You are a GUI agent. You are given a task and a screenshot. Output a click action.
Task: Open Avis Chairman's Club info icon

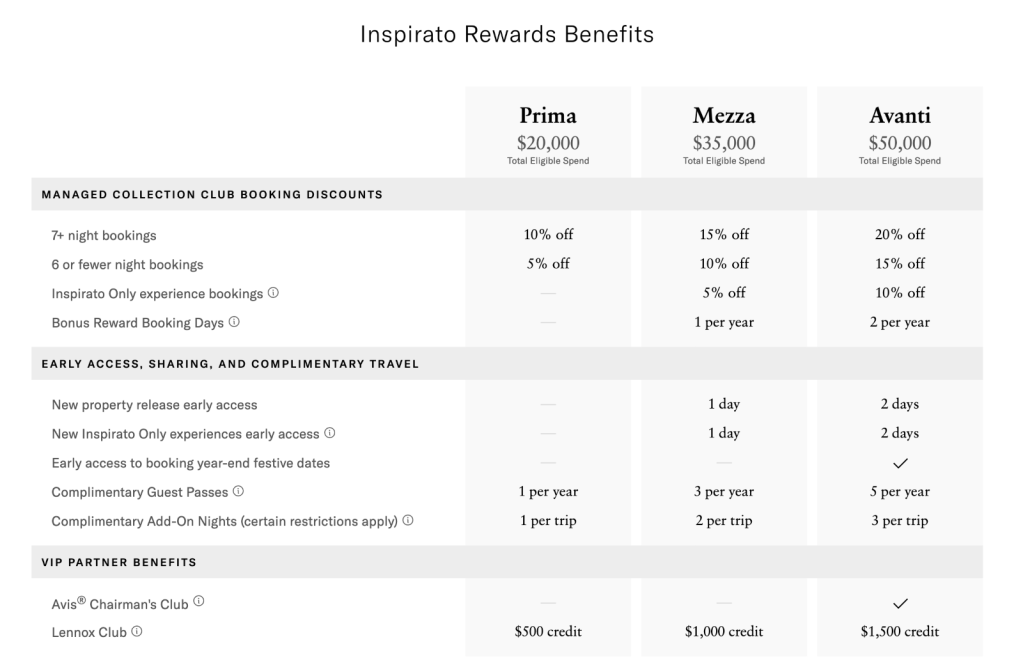199,601
